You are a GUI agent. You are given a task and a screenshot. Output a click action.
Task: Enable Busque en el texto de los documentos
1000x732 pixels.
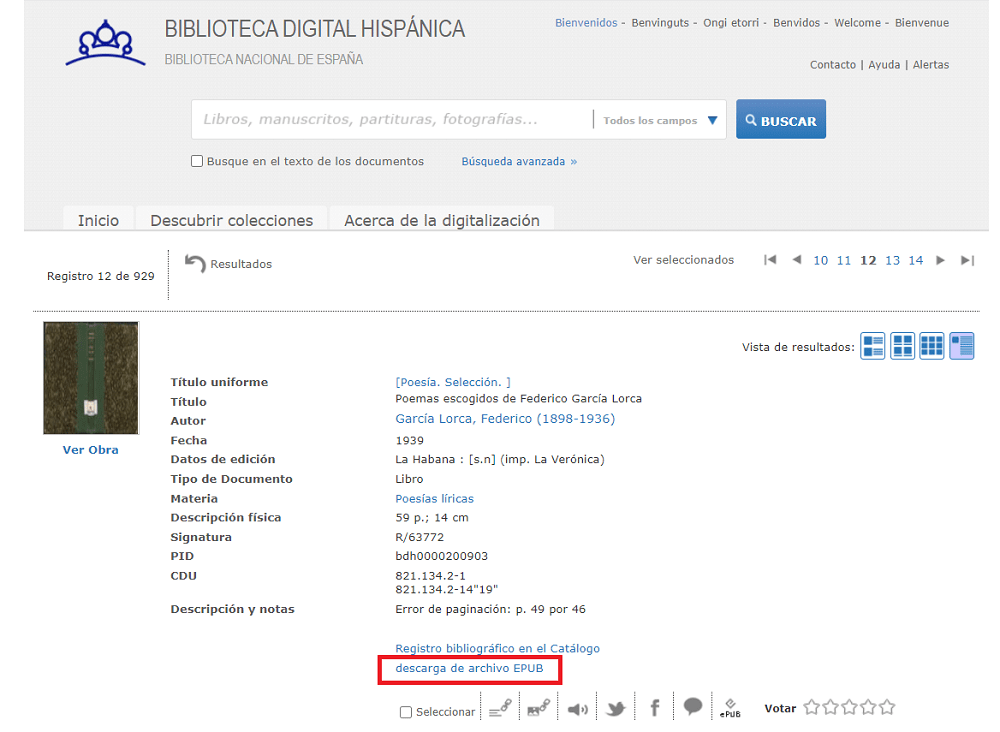point(197,161)
